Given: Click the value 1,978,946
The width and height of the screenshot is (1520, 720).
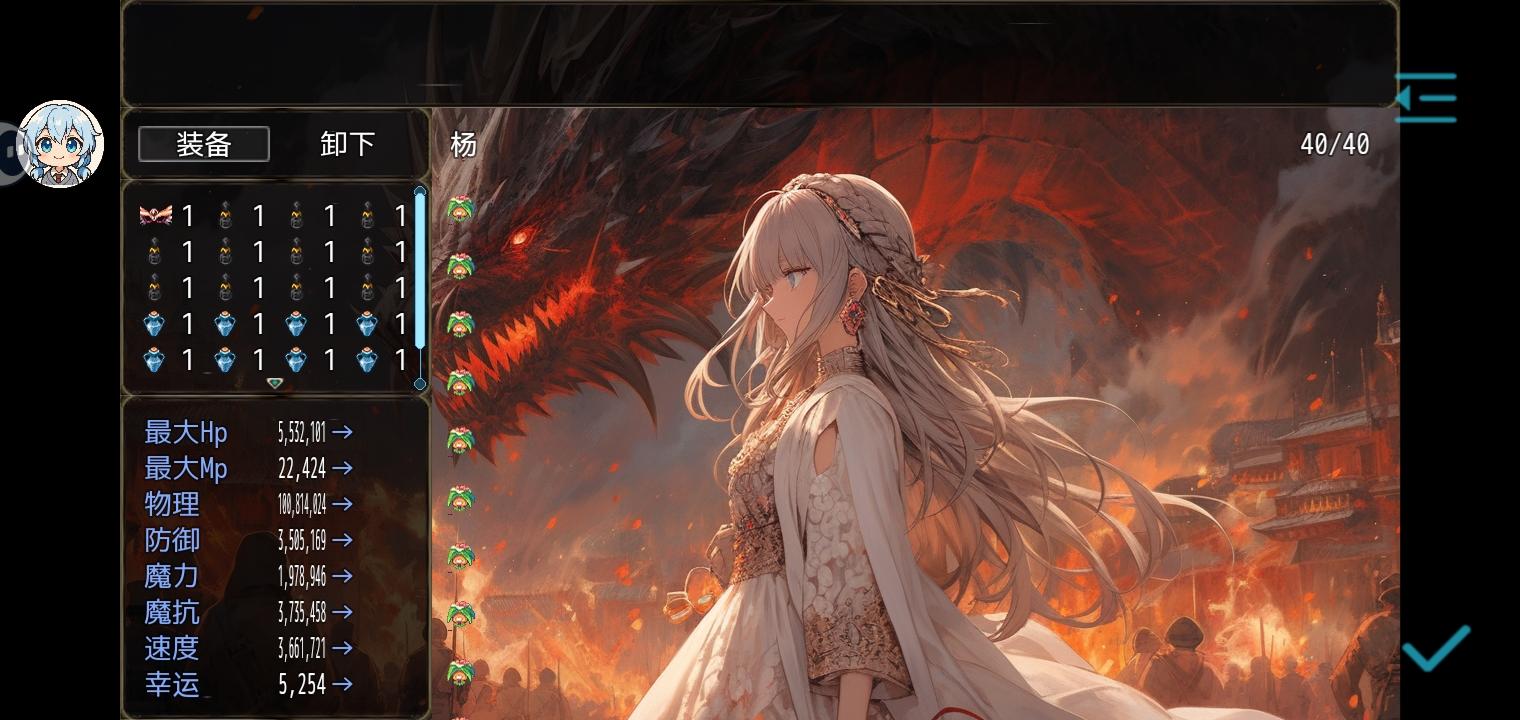Looking at the screenshot, I should 302,576.
